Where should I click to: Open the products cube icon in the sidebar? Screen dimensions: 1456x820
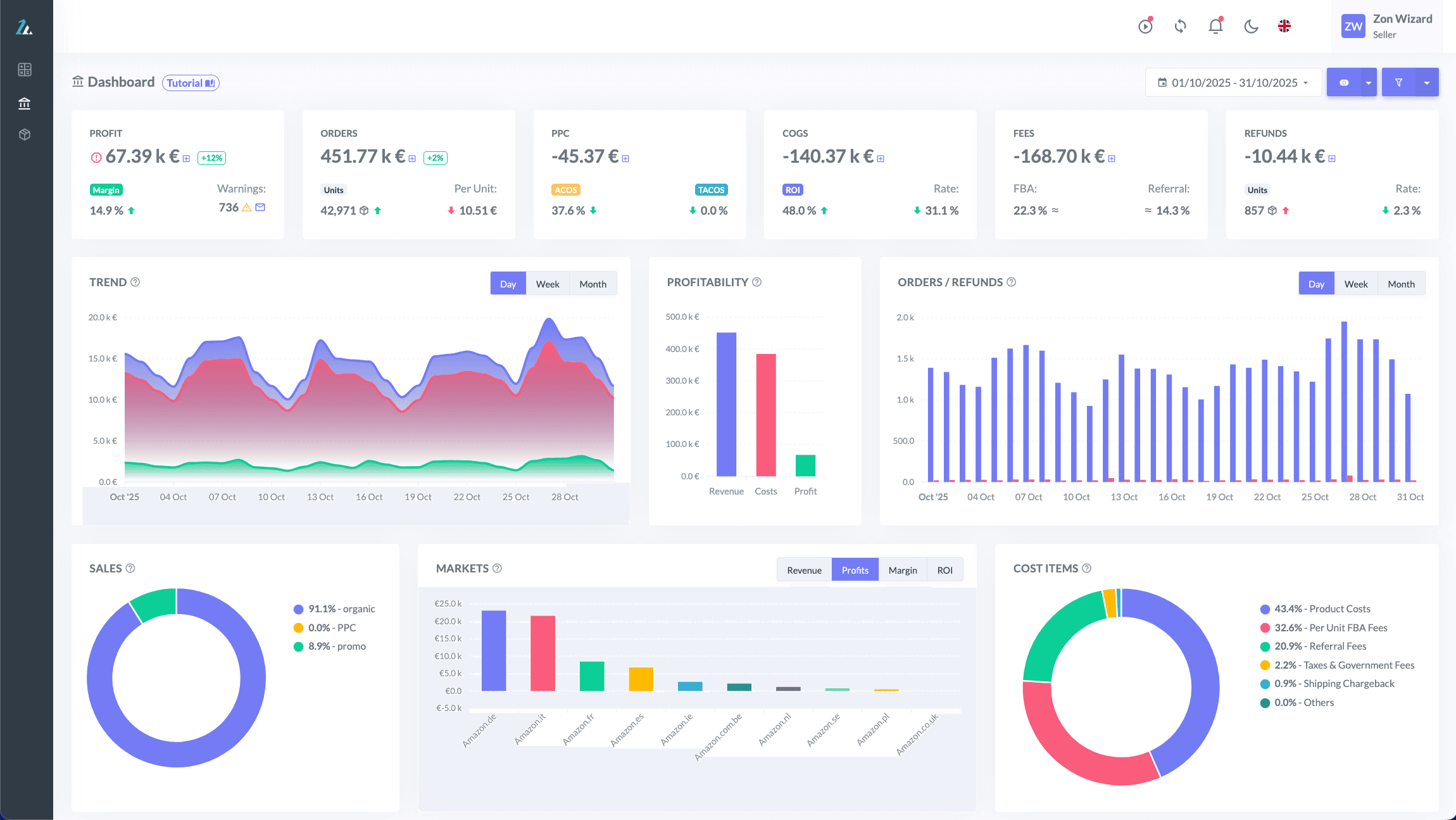[x=25, y=134]
